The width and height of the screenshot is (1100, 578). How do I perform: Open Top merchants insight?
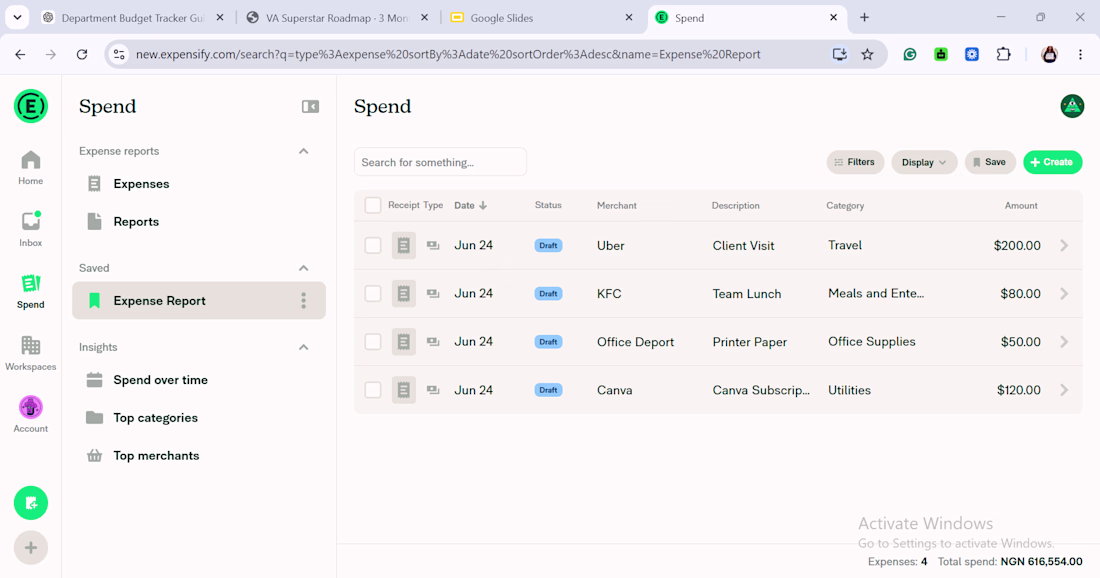tap(199, 456)
